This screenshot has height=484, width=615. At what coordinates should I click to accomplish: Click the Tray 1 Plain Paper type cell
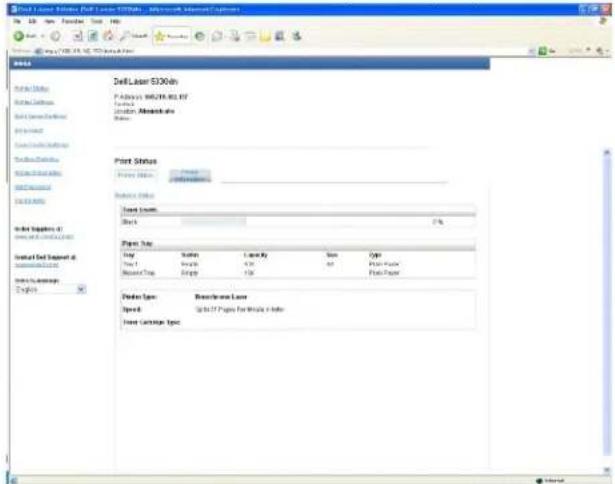point(384,264)
